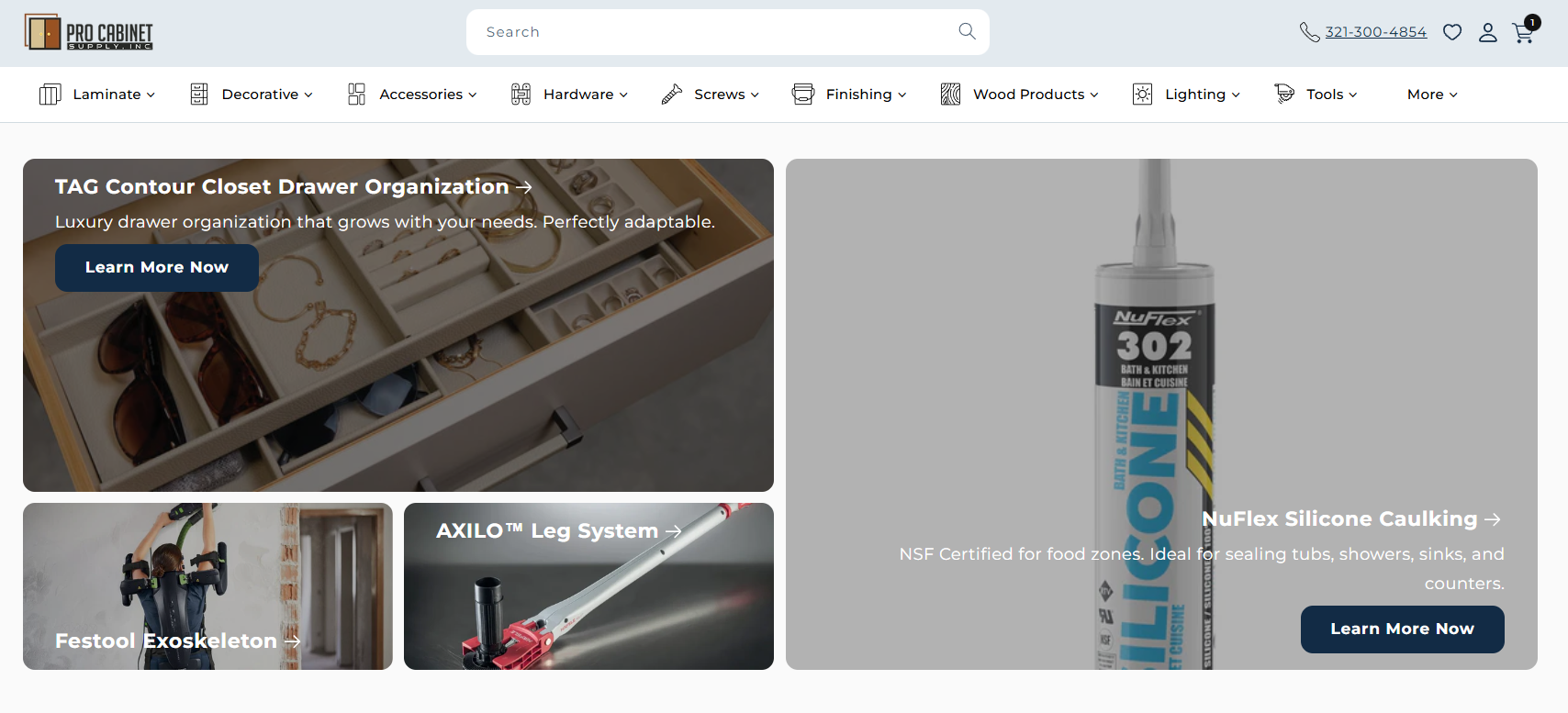1568x713 pixels.
Task: Expand the Decorative dropdown chevron
Action: tap(308, 95)
